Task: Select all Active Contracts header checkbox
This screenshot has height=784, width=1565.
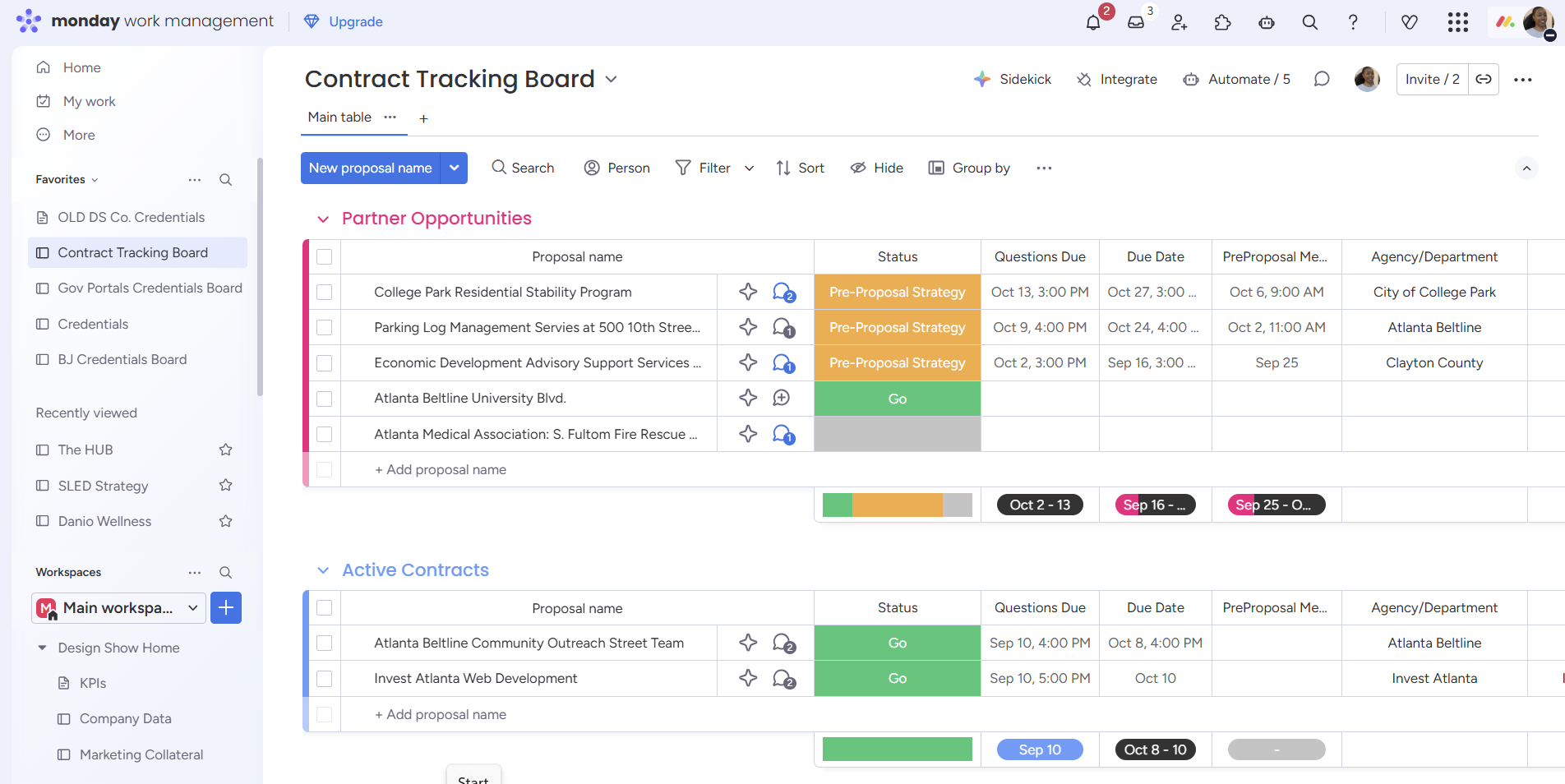Action: pyautogui.click(x=325, y=608)
